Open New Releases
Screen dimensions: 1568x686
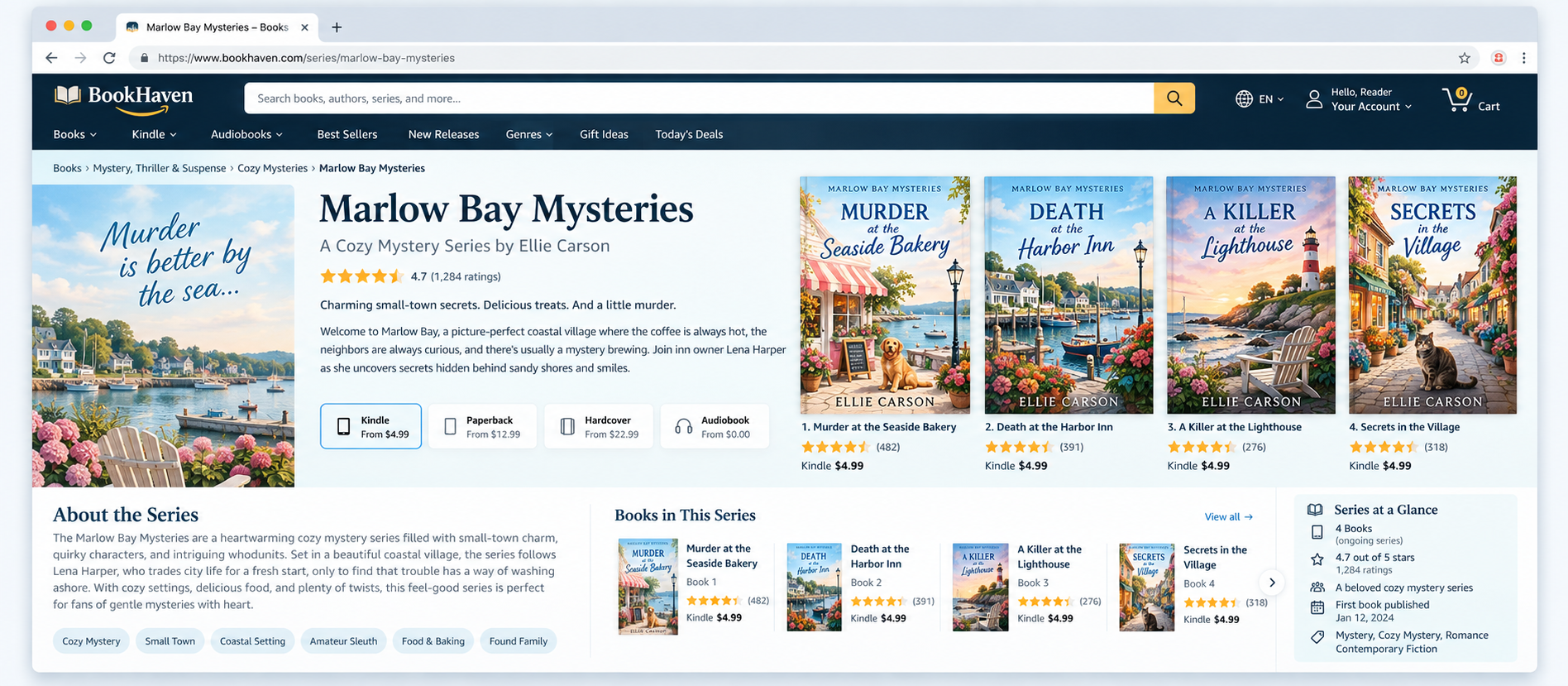(x=443, y=134)
